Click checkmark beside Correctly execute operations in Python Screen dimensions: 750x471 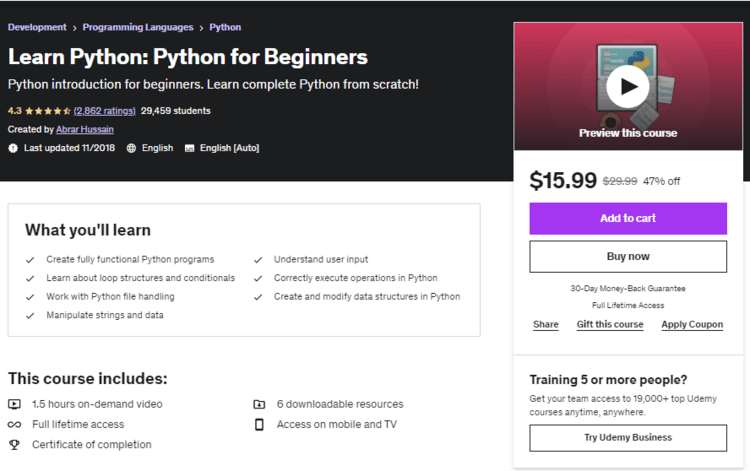click(x=258, y=278)
